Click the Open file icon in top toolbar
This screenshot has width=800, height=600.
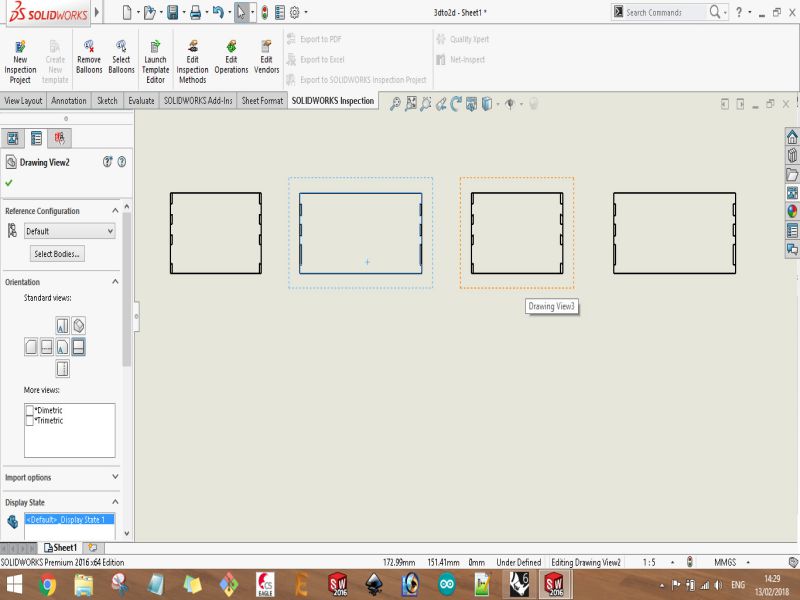click(149, 12)
